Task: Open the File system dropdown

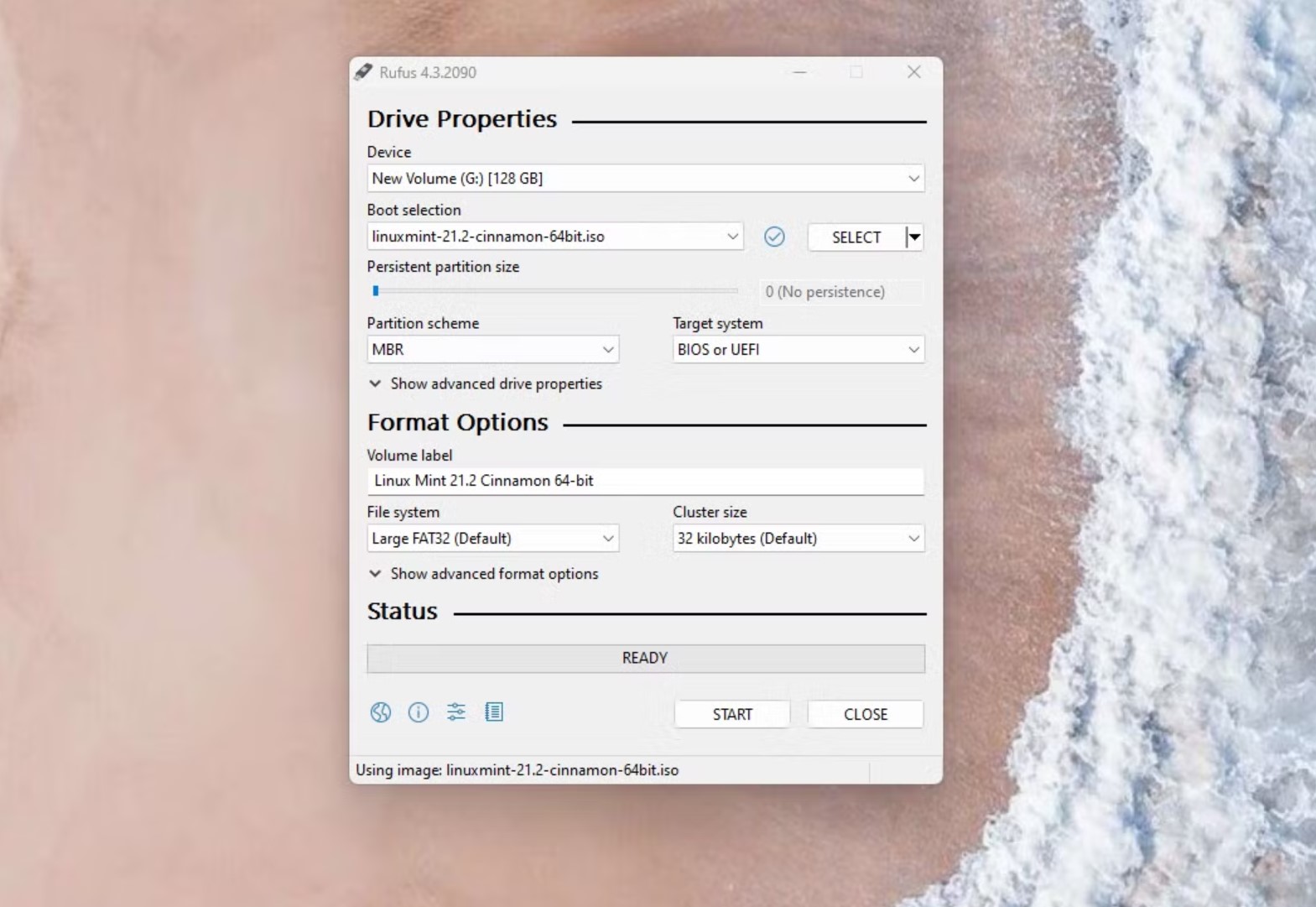Action: coord(493,538)
